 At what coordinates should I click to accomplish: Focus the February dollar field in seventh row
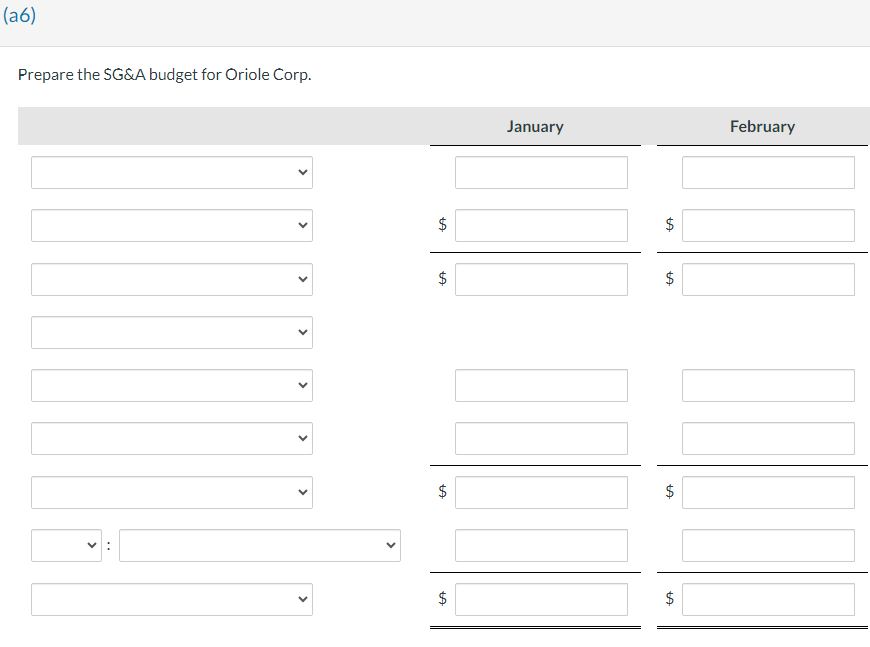768,492
